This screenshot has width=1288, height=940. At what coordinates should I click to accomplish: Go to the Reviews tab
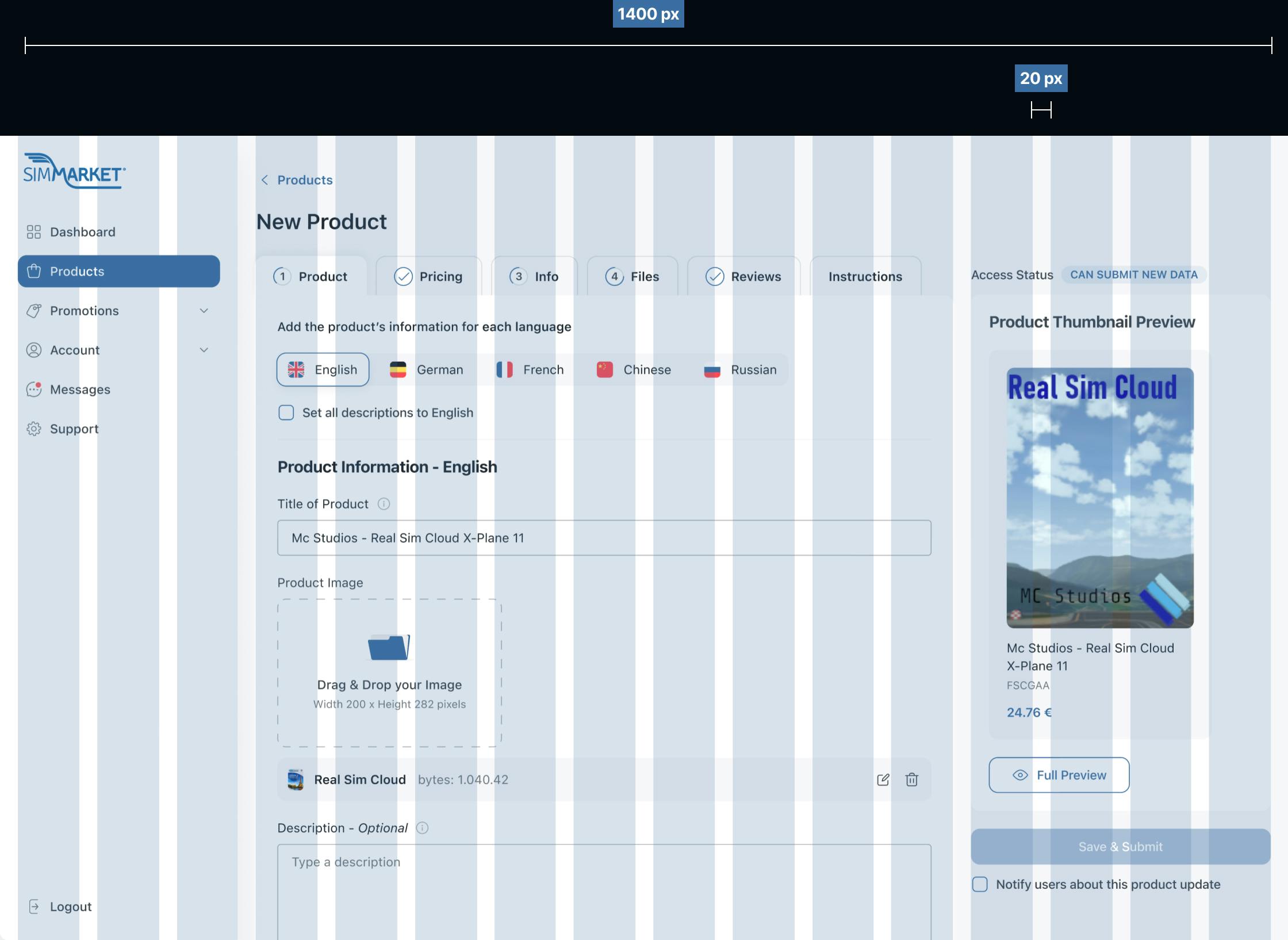tap(744, 276)
